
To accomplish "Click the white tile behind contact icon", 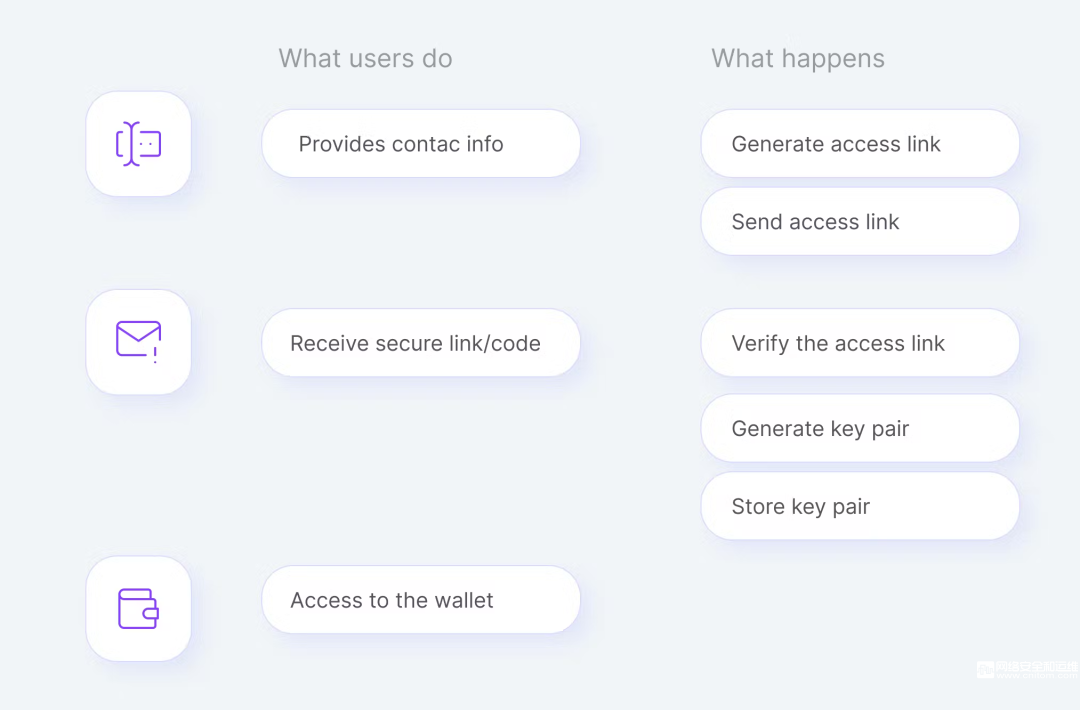I will point(138,144).
